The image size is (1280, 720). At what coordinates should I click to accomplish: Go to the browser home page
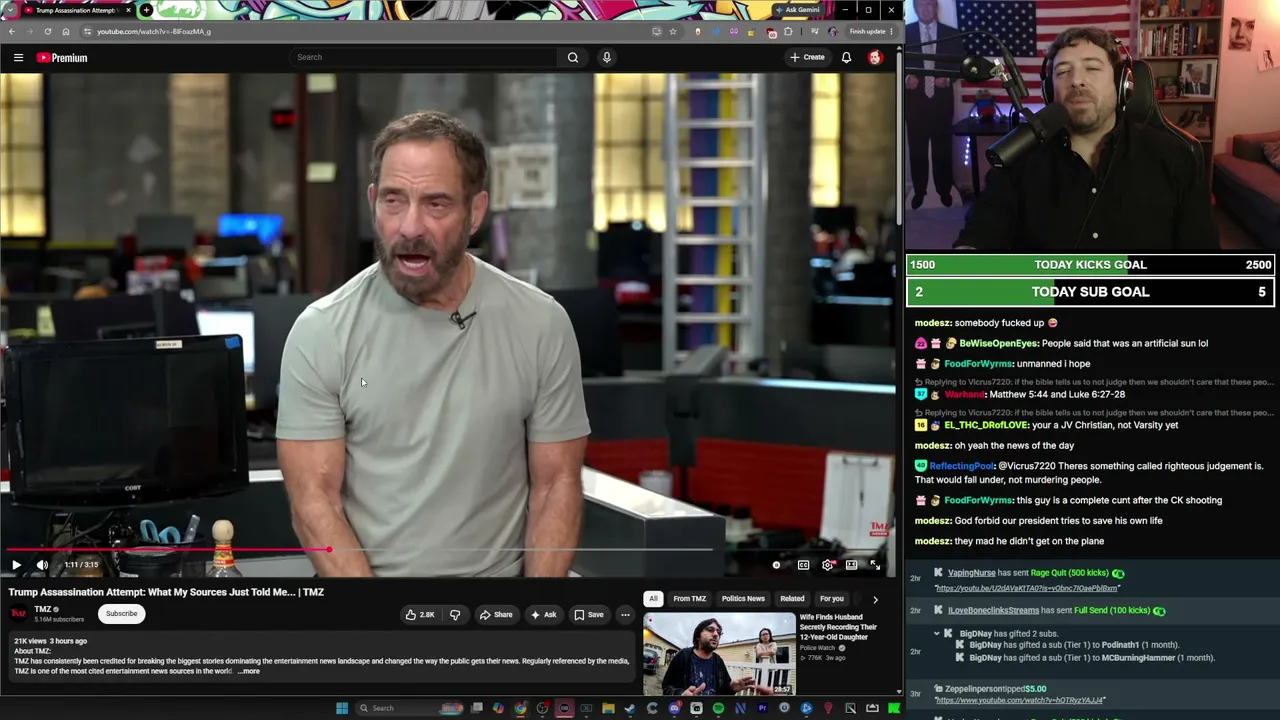coord(66,31)
